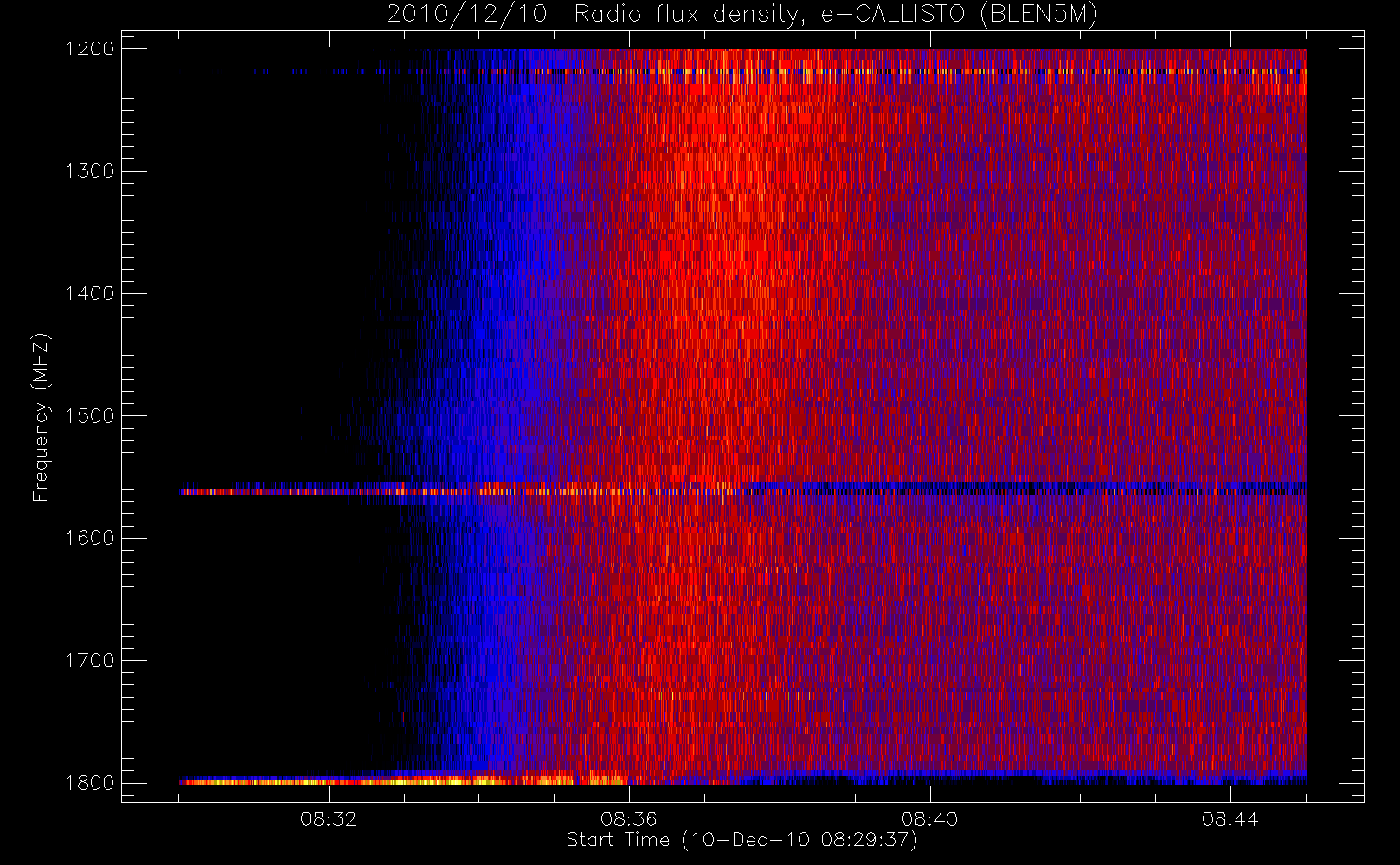Click the 08:36 time tick label
1400x865 pixels.
[629, 819]
